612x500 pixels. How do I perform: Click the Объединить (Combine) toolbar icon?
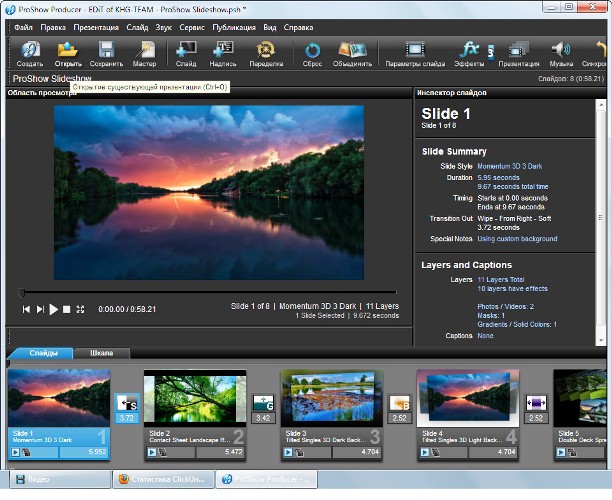click(352, 51)
